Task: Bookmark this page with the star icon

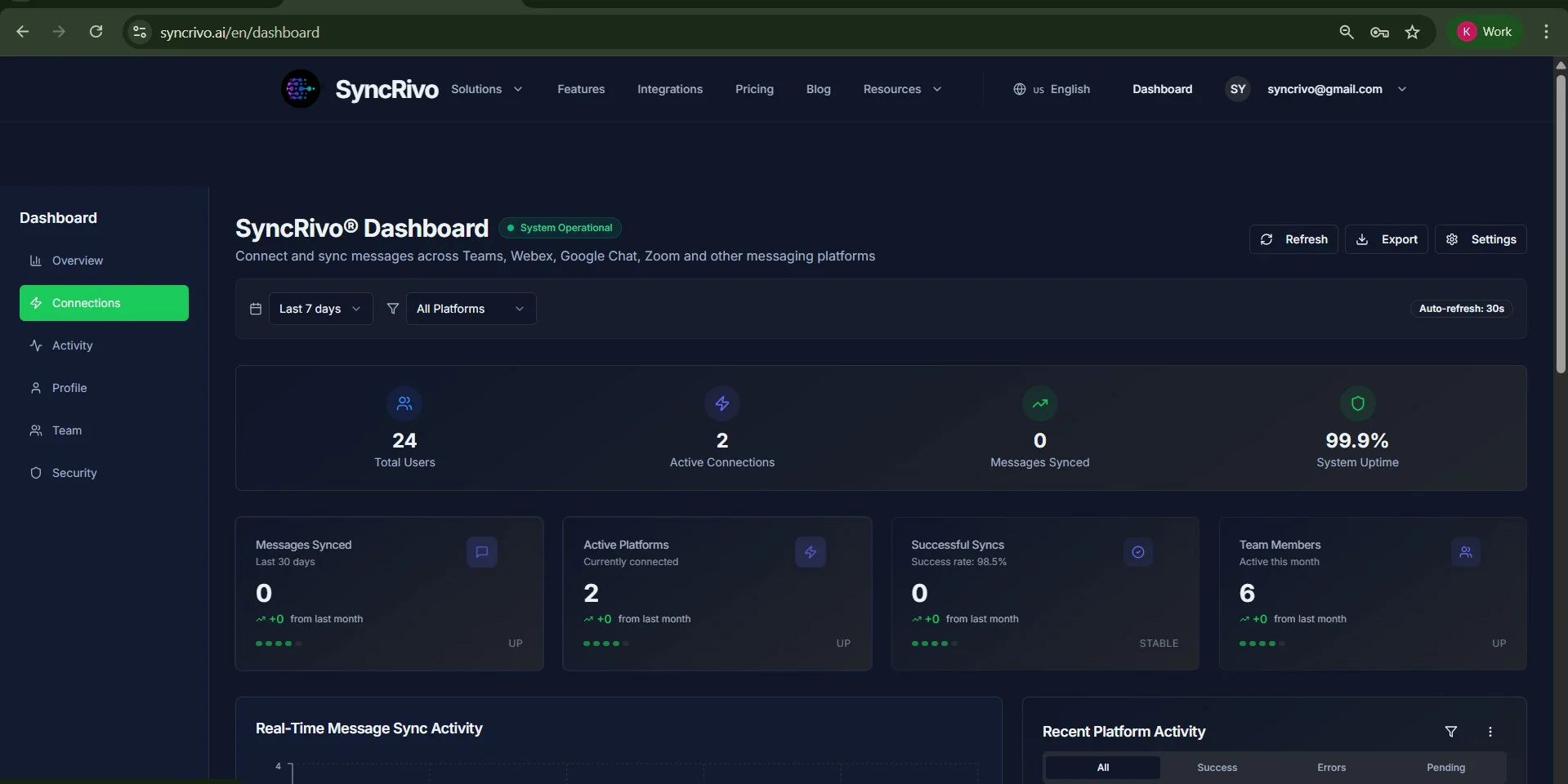Action: tap(1412, 32)
